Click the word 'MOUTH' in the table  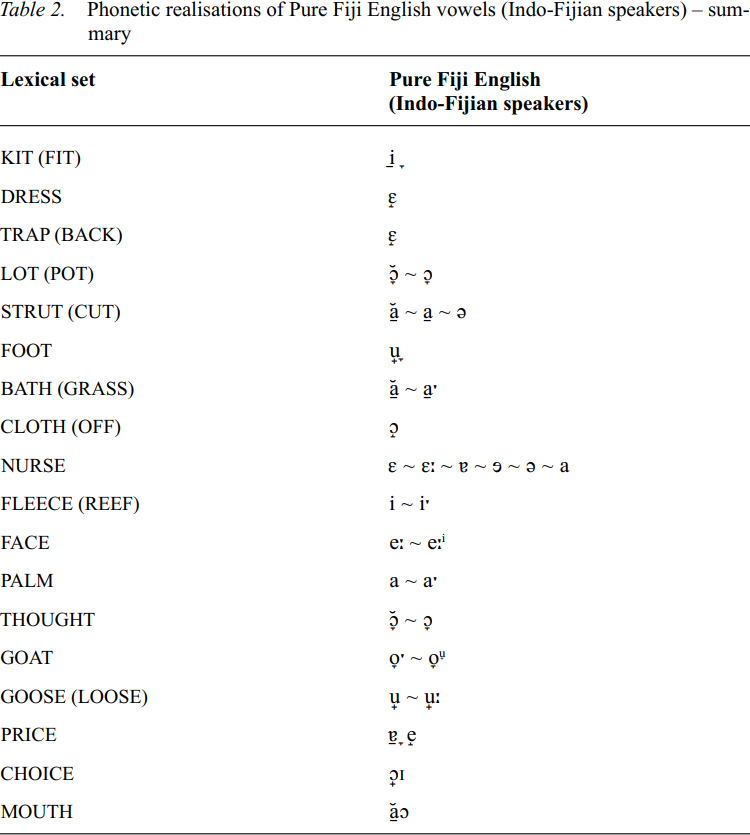pos(37,812)
